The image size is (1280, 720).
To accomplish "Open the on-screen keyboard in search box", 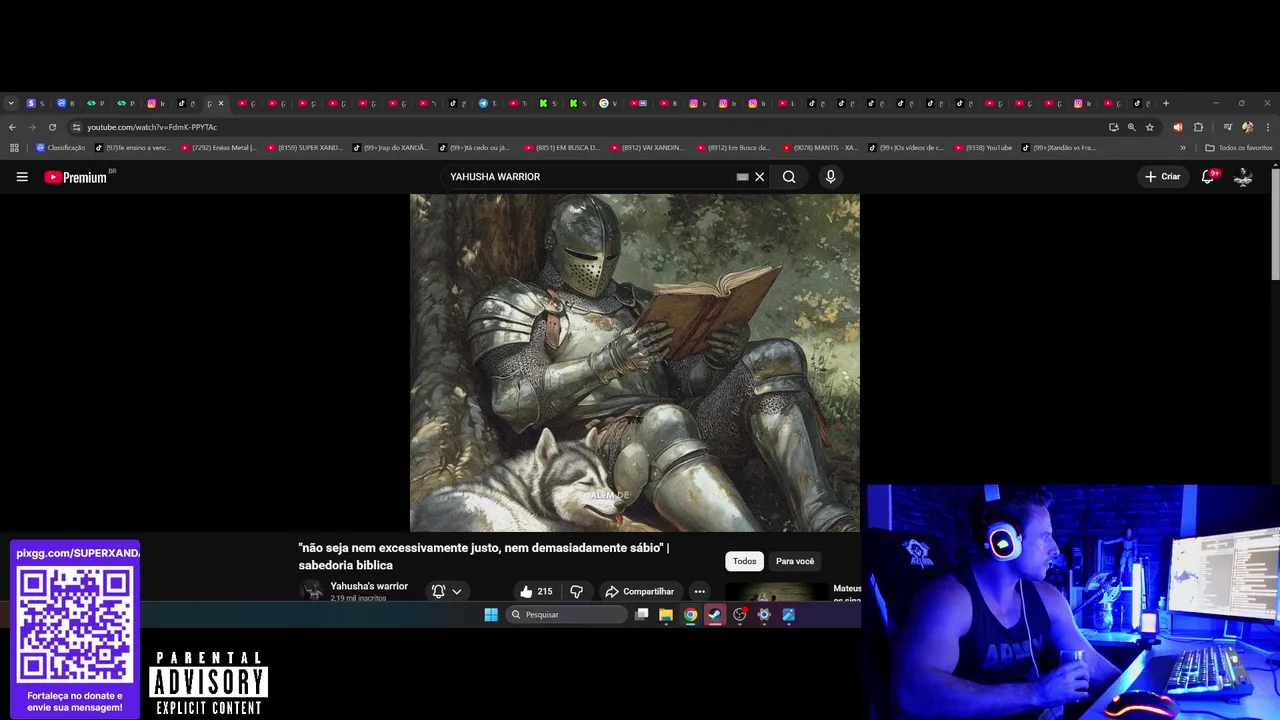I will (x=742, y=177).
